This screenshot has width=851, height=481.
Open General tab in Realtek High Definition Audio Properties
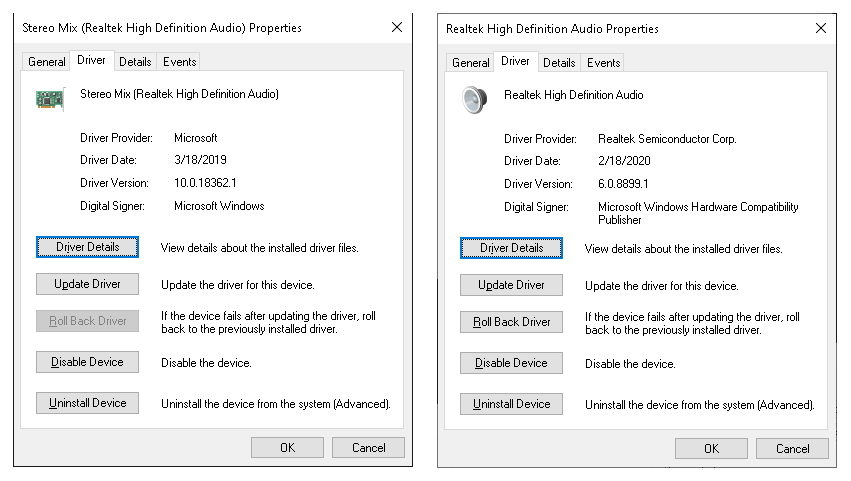pyautogui.click(x=471, y=63)
